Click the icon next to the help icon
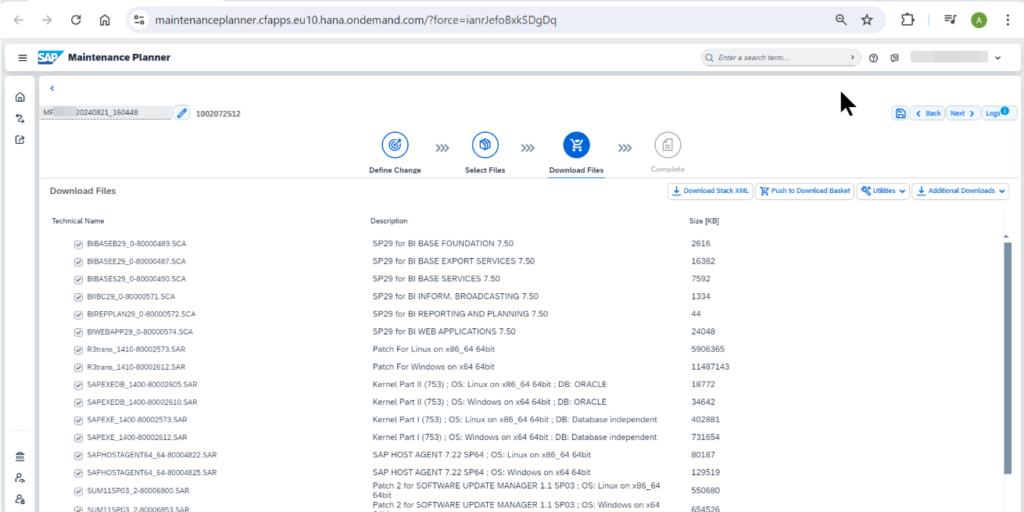The width and height of the screenshot is (1024, 512). [895, 58]
